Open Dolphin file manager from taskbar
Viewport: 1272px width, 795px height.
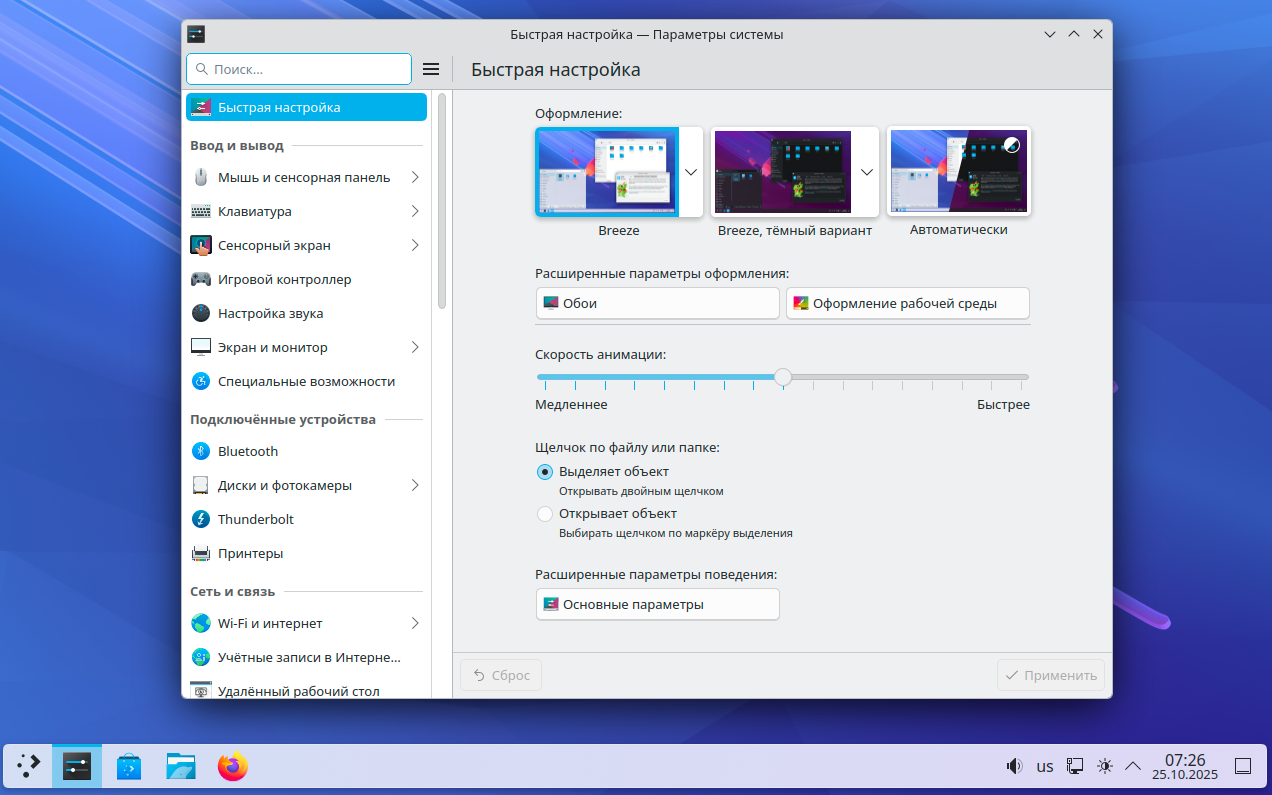(181, 767)
